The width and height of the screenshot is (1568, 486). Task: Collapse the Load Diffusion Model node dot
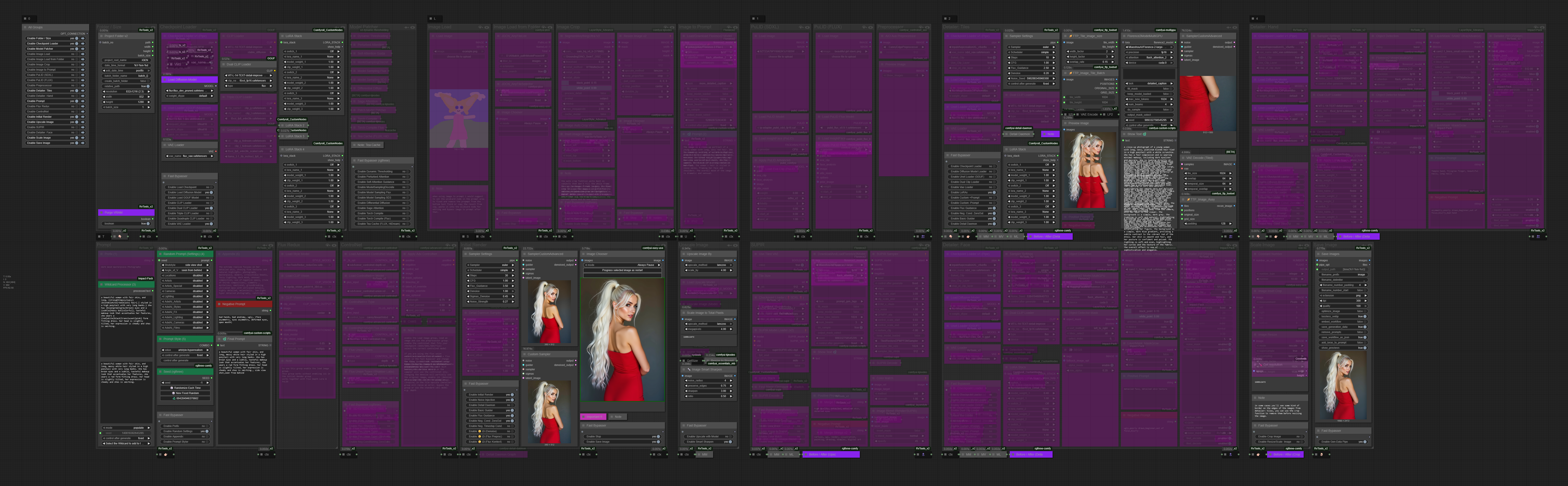[164, 80]
